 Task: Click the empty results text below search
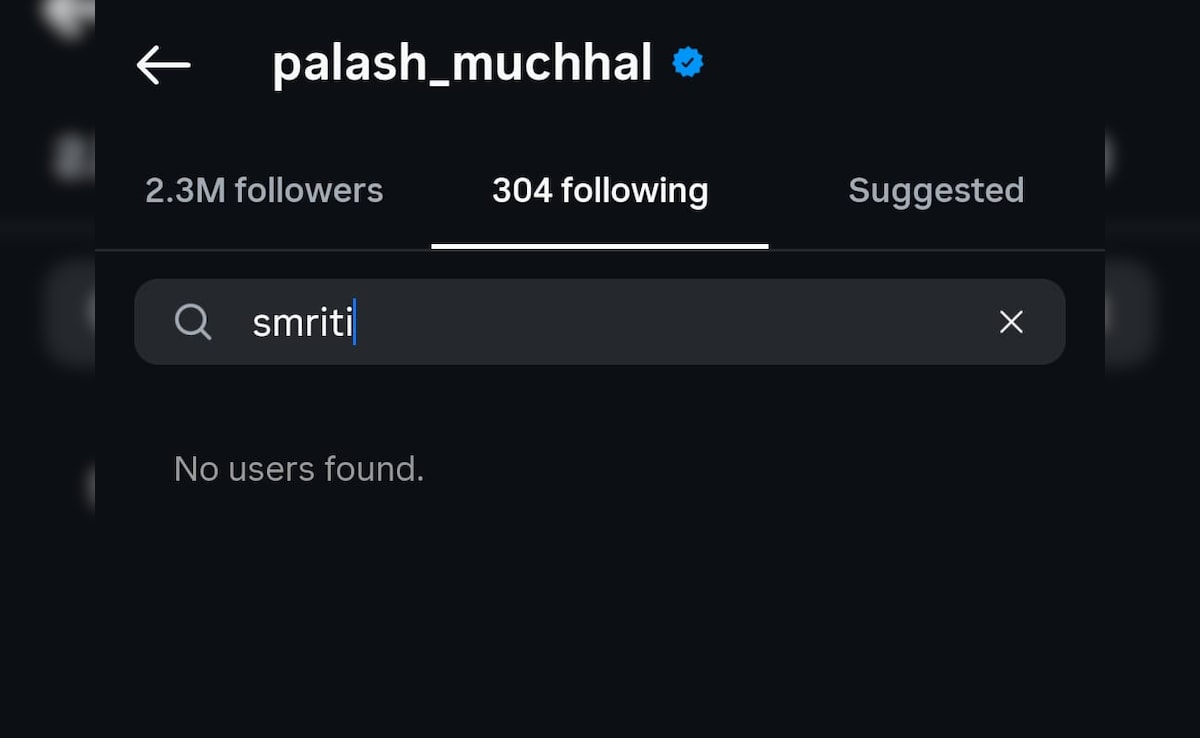299,468
